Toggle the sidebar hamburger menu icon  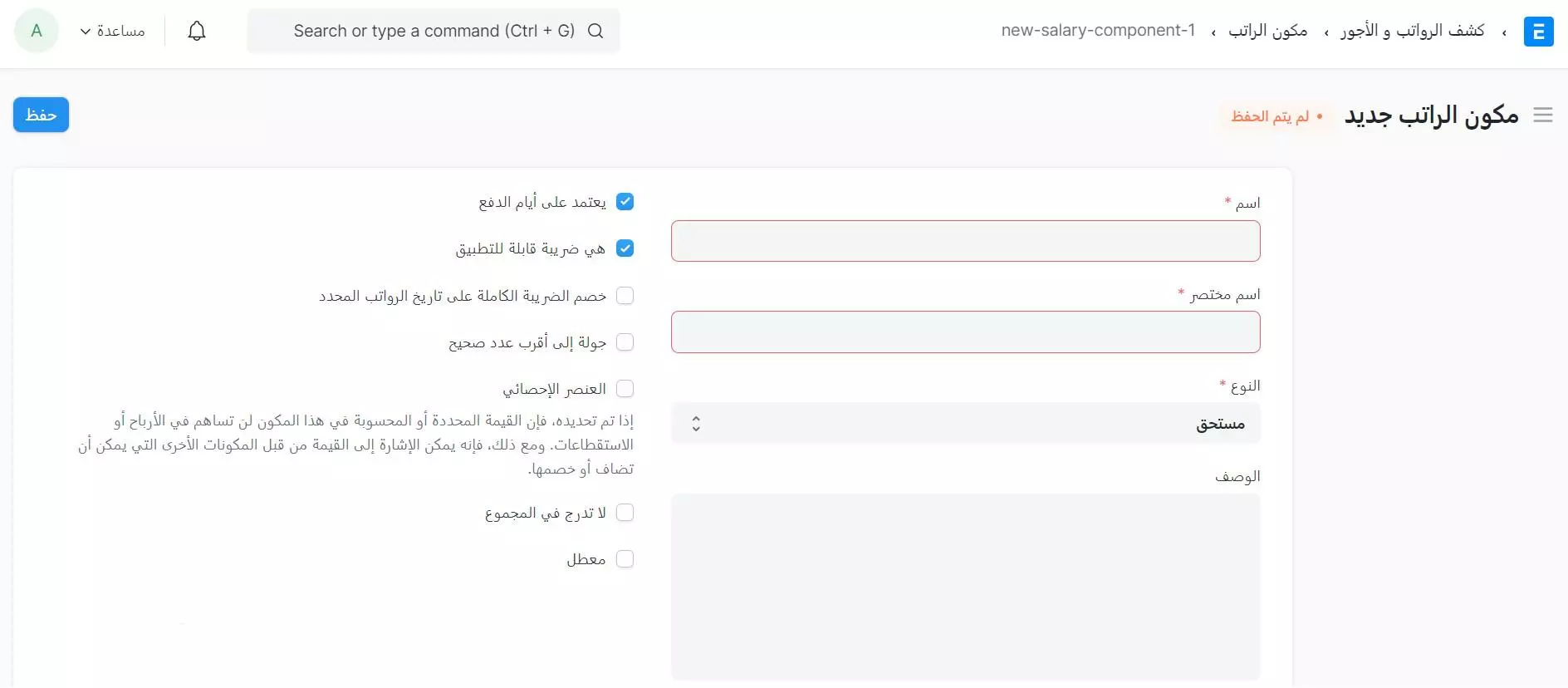1543,115
